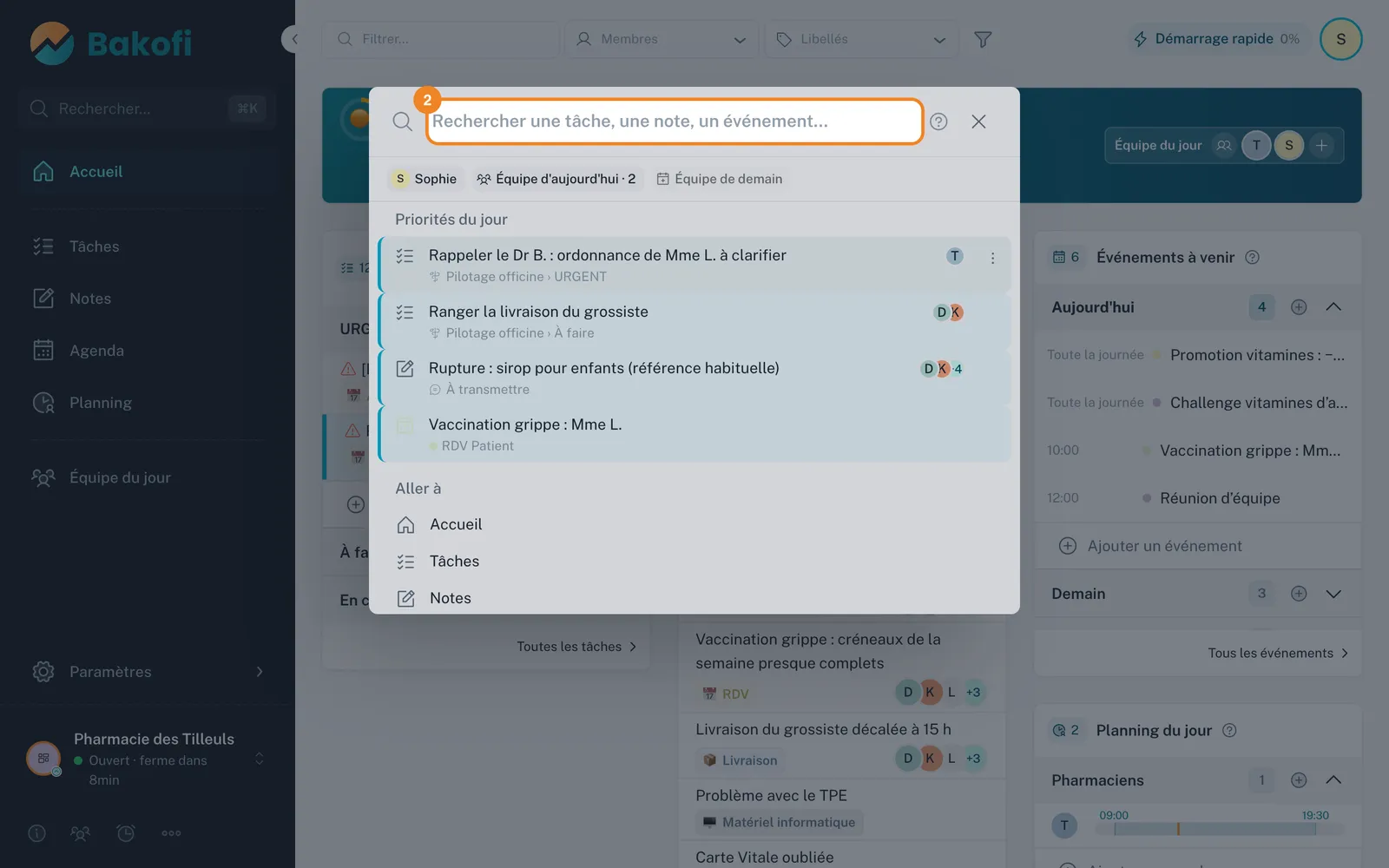Add an event to Aujourd'hui with plus icon
Screen dimensions: 1389x868
(1299, 307)
